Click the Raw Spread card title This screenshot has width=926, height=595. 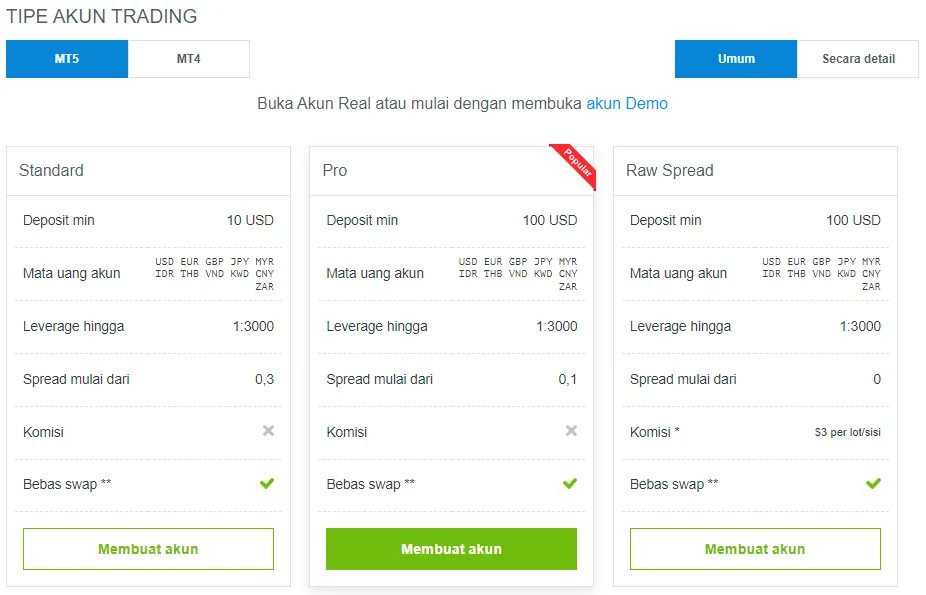670,171
